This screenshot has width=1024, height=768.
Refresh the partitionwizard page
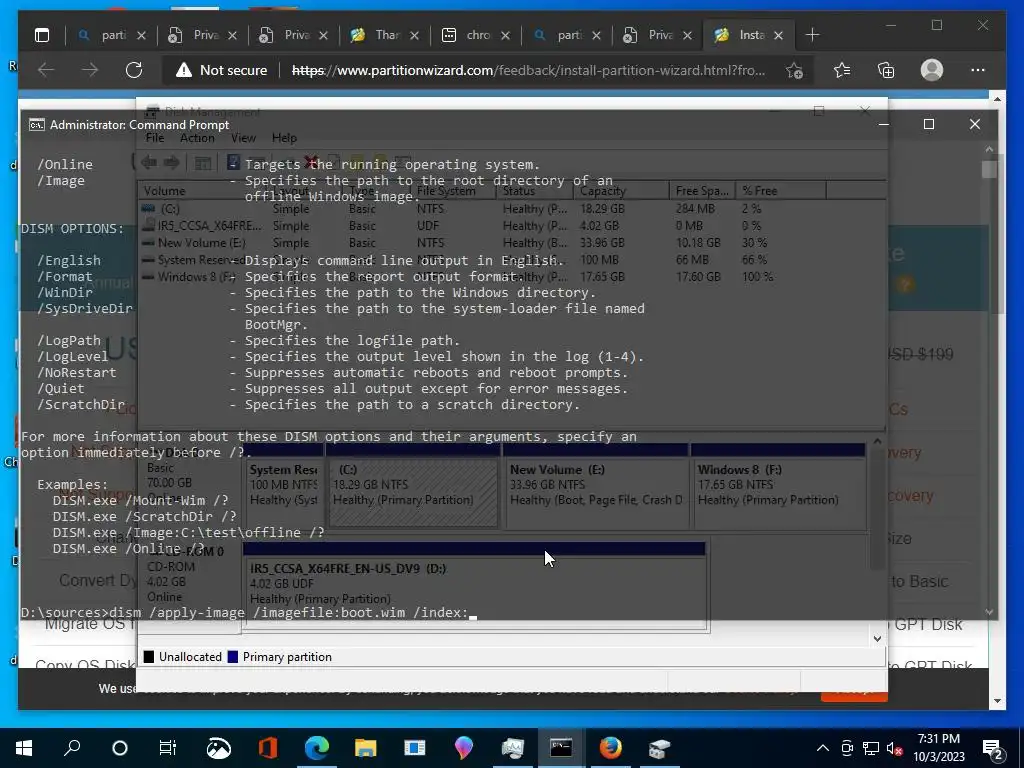click(134, 70)
